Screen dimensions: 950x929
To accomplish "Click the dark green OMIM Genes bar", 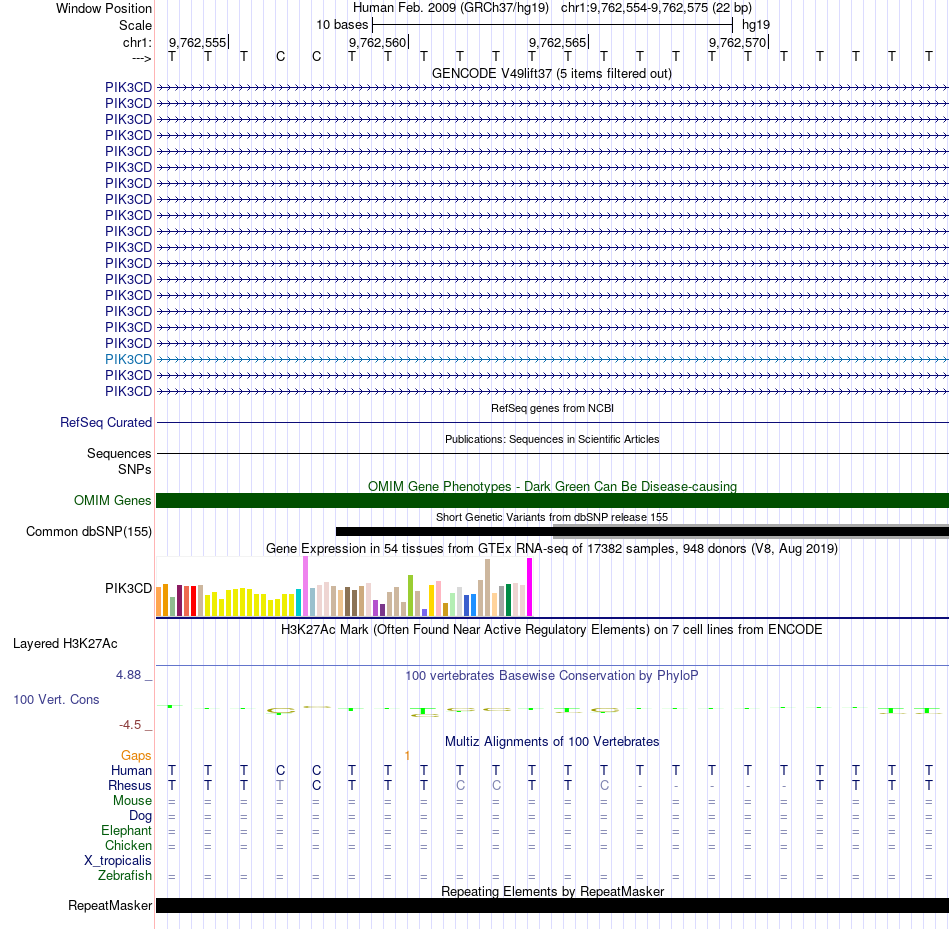I will (x=552, y=501).
